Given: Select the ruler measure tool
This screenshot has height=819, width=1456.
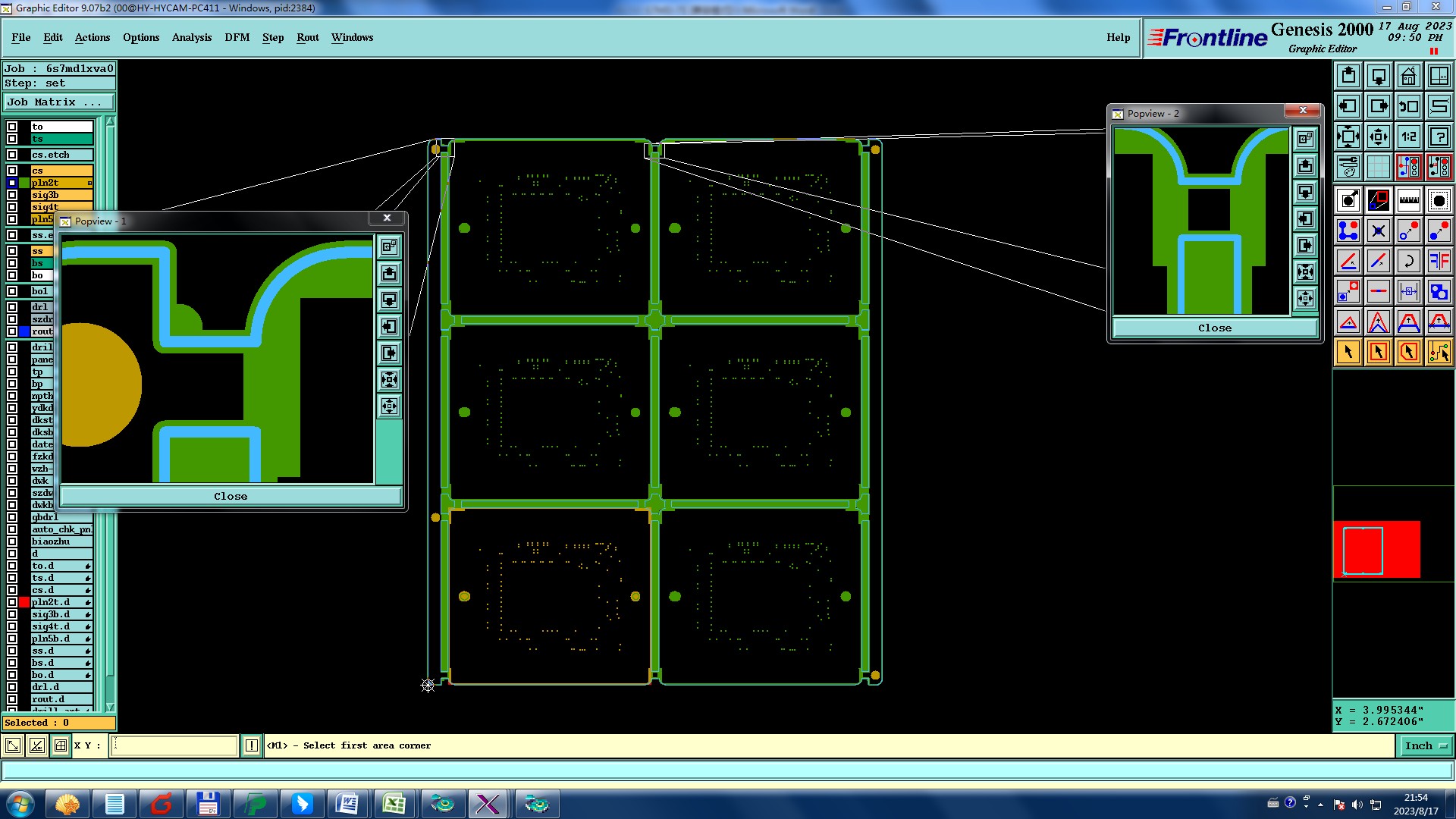Looking at the screenshot, I should coord(1408,200).
